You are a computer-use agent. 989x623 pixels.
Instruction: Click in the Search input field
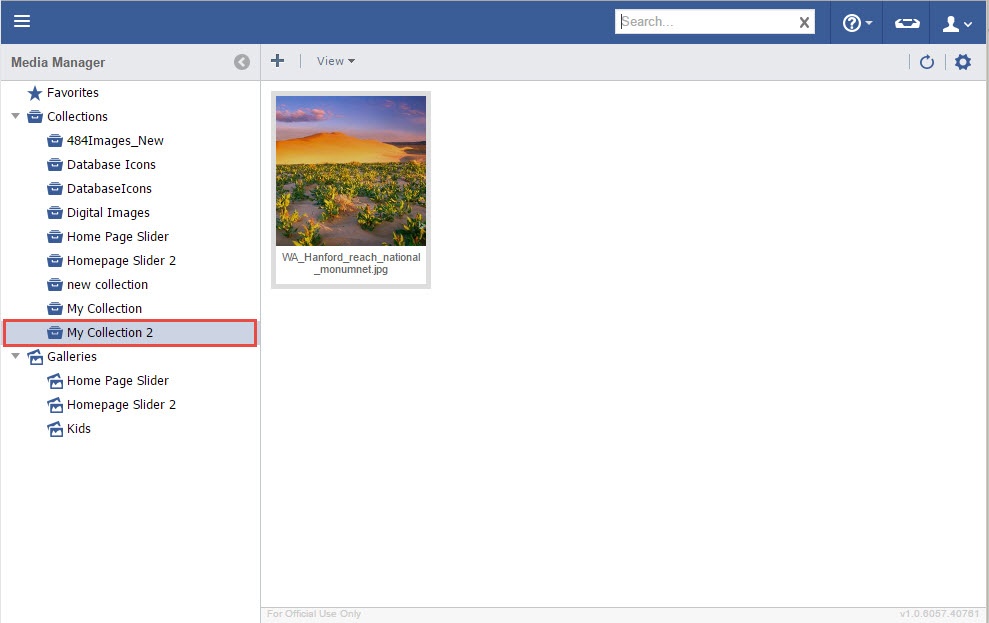pos(706,22)
